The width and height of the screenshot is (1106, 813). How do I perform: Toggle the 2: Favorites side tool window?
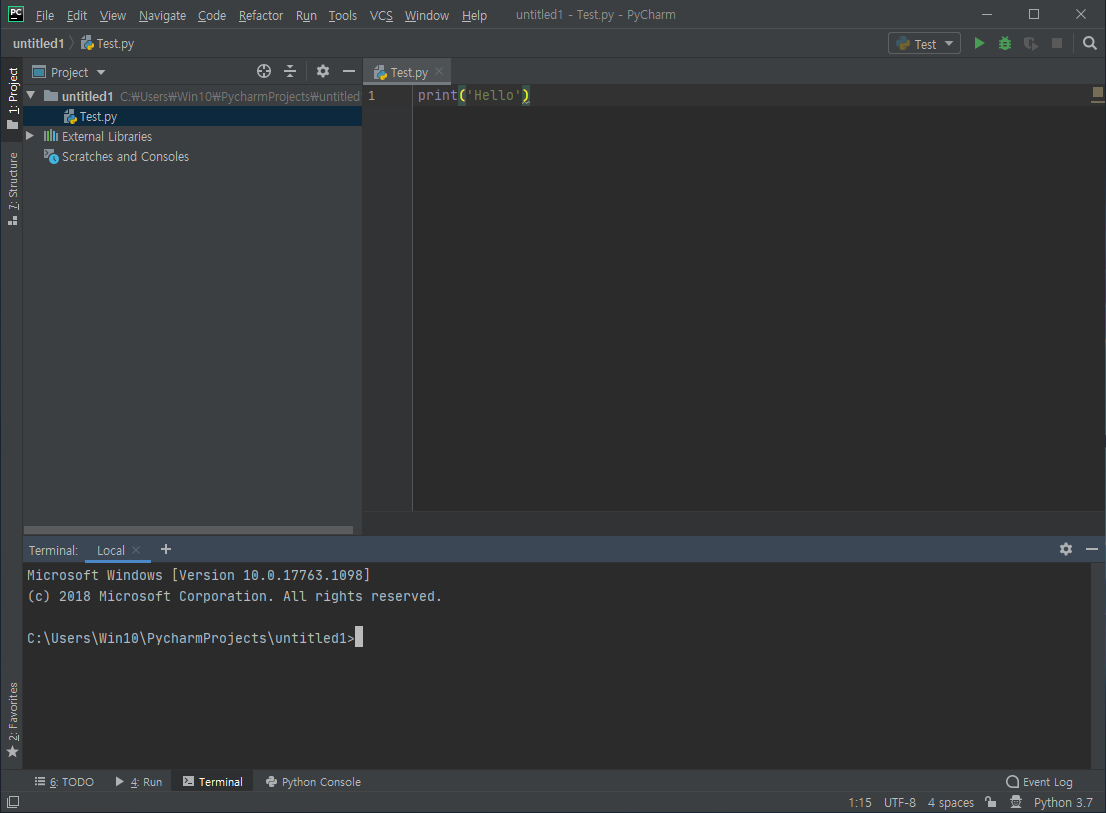tap(13, 719)
